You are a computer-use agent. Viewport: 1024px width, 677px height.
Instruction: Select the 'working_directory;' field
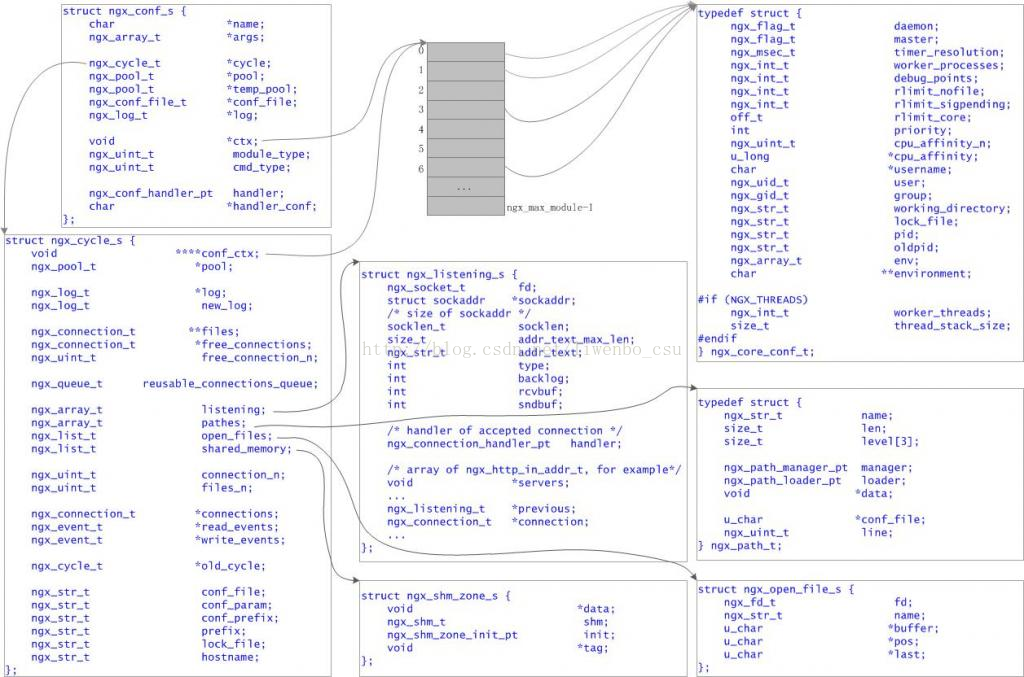952,209
